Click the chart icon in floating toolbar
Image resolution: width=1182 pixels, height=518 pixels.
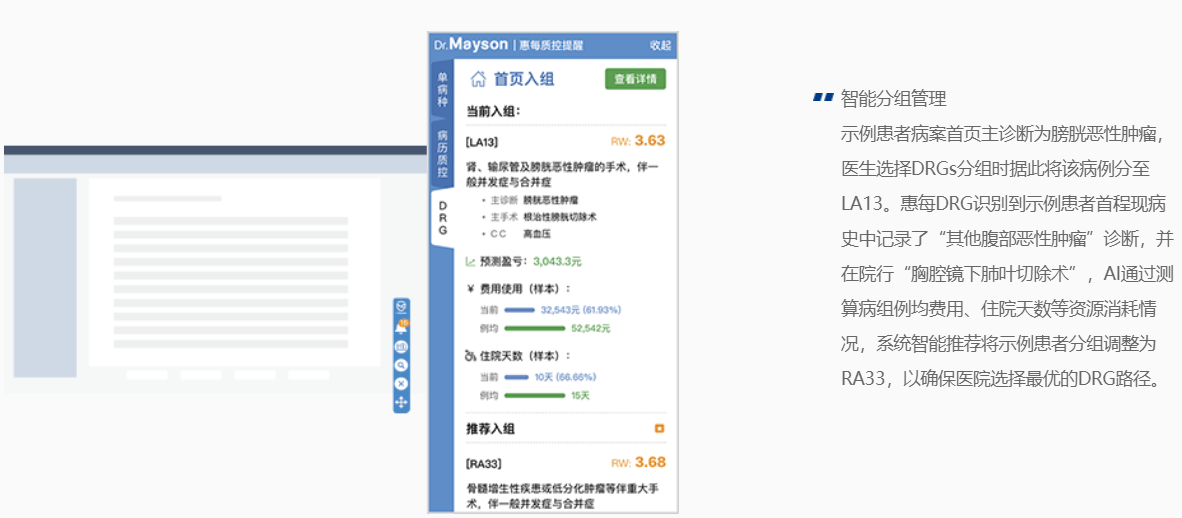[x=401, y=347]
